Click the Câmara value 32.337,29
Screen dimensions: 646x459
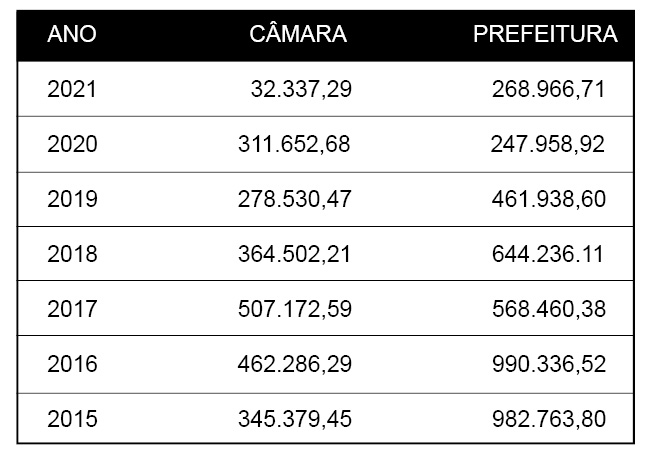point(301,89)
